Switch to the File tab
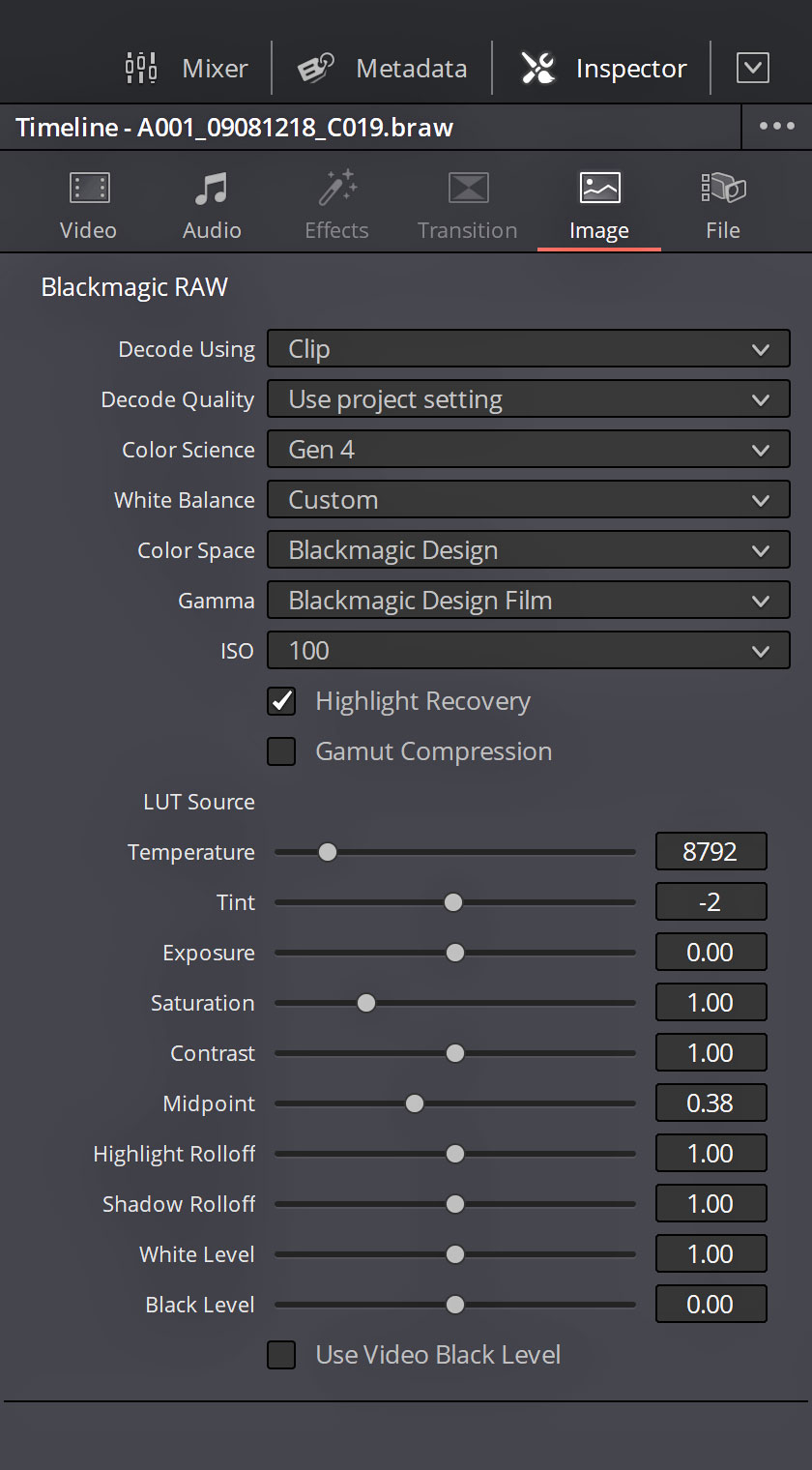Screen dimensions: 812x1470 click(723, 206)
